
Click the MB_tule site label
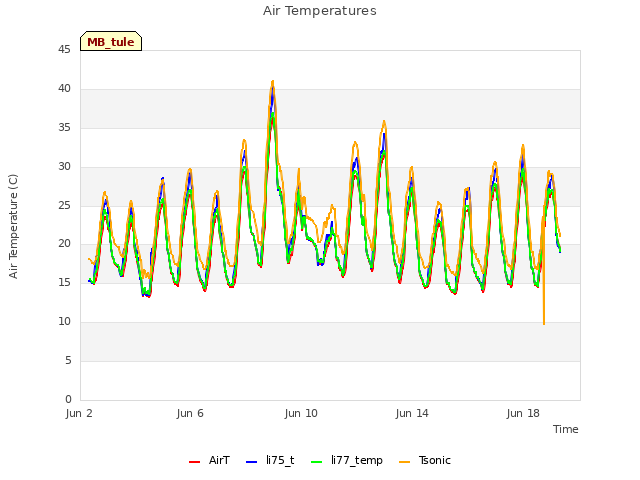pyautogui.click(x=111, y=41)
